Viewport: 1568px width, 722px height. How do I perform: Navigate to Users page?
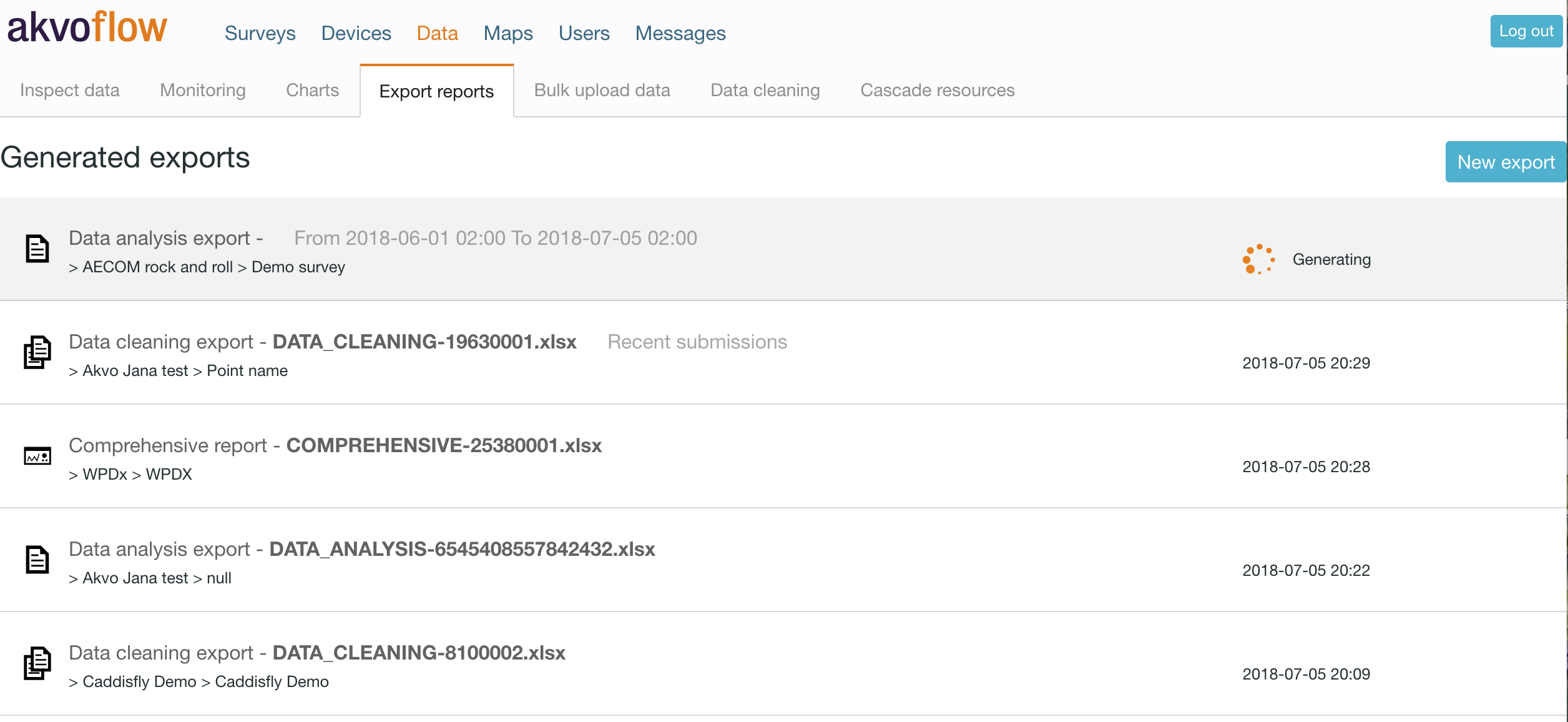tap(584, 33)
